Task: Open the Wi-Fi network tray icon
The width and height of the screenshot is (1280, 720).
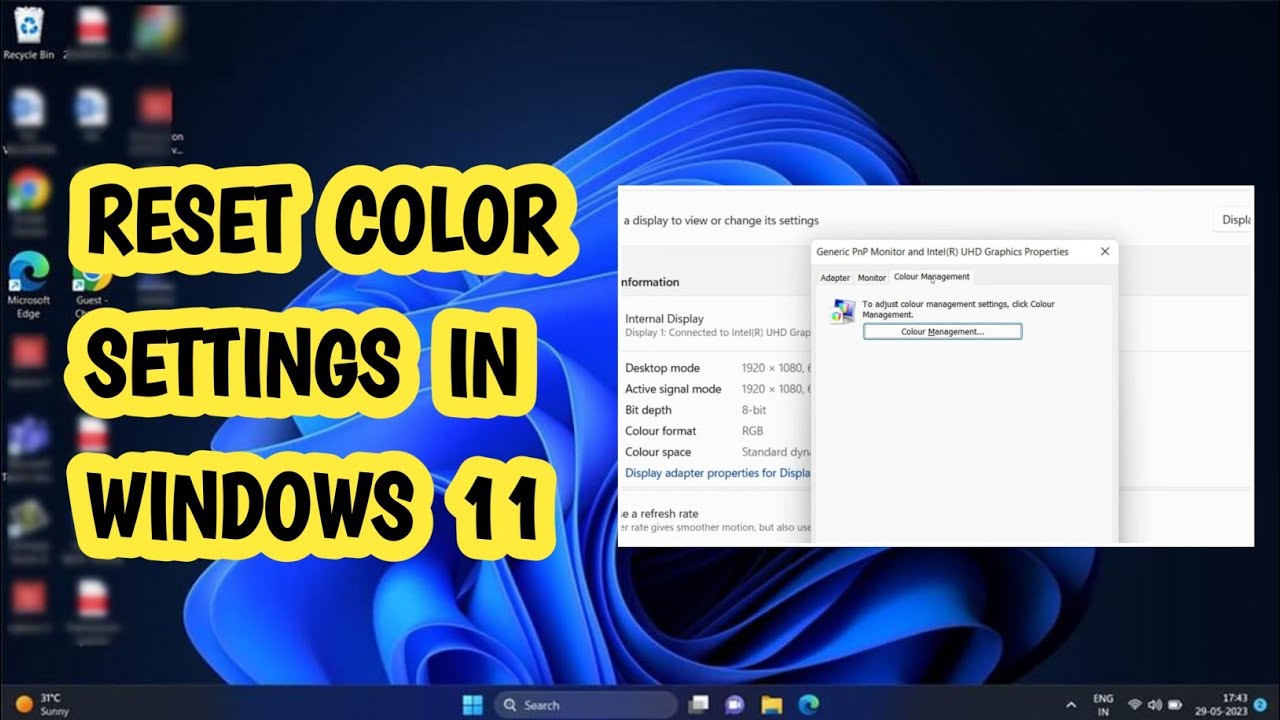Action: 1135,704
